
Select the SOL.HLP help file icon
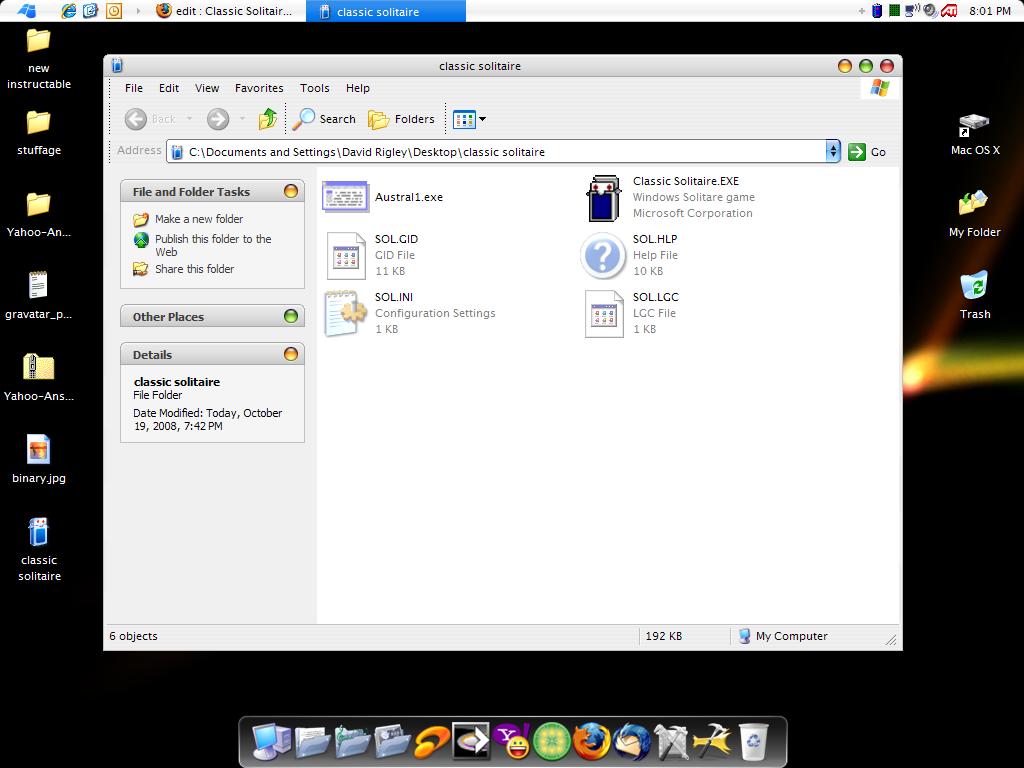(603, 256)
